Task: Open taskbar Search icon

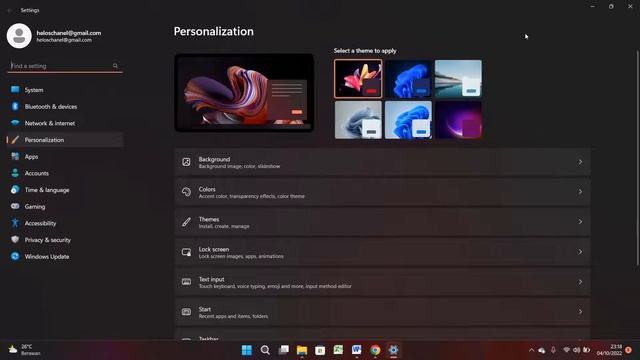Action: [x=265, y=350]
